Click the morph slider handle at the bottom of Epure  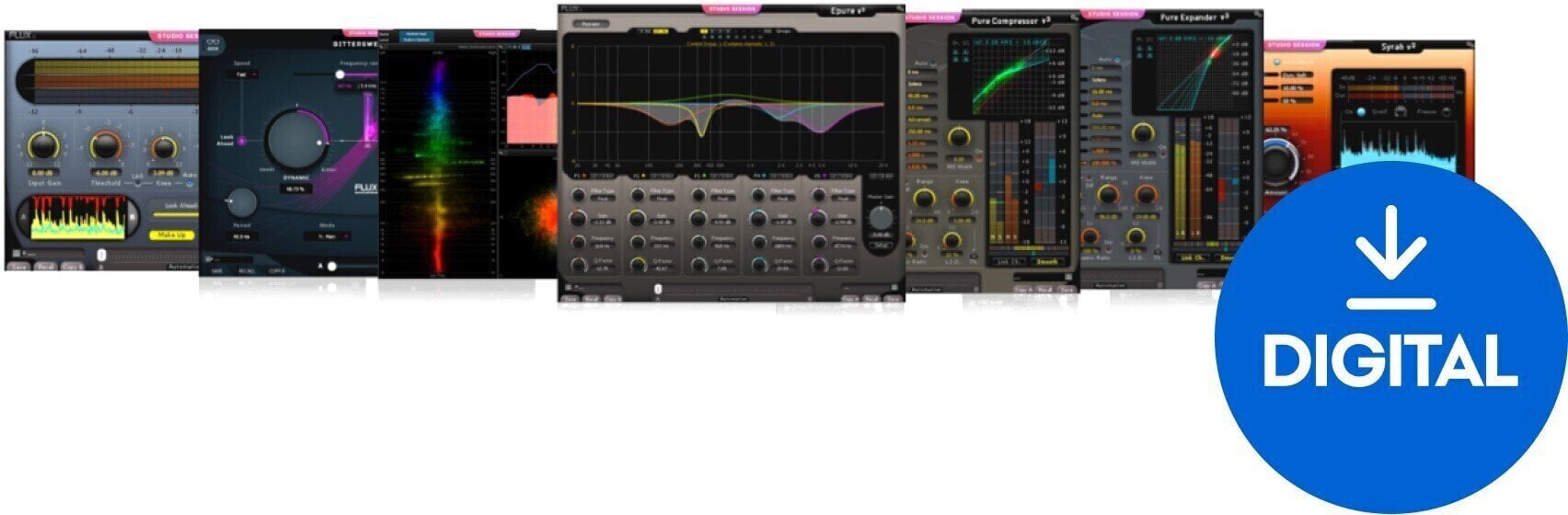tap(657, 290)
